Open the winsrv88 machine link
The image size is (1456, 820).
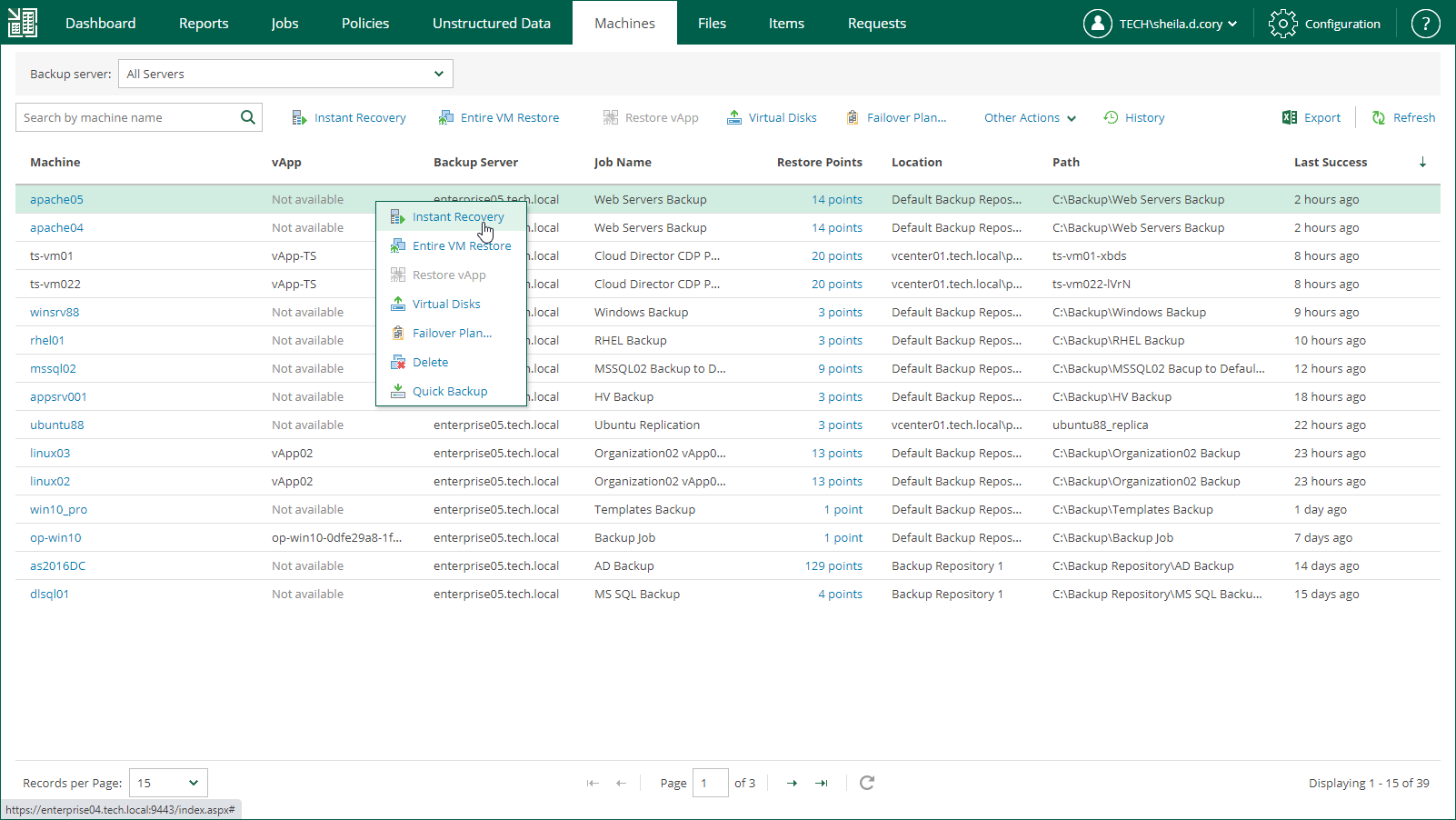click(55, 312)
